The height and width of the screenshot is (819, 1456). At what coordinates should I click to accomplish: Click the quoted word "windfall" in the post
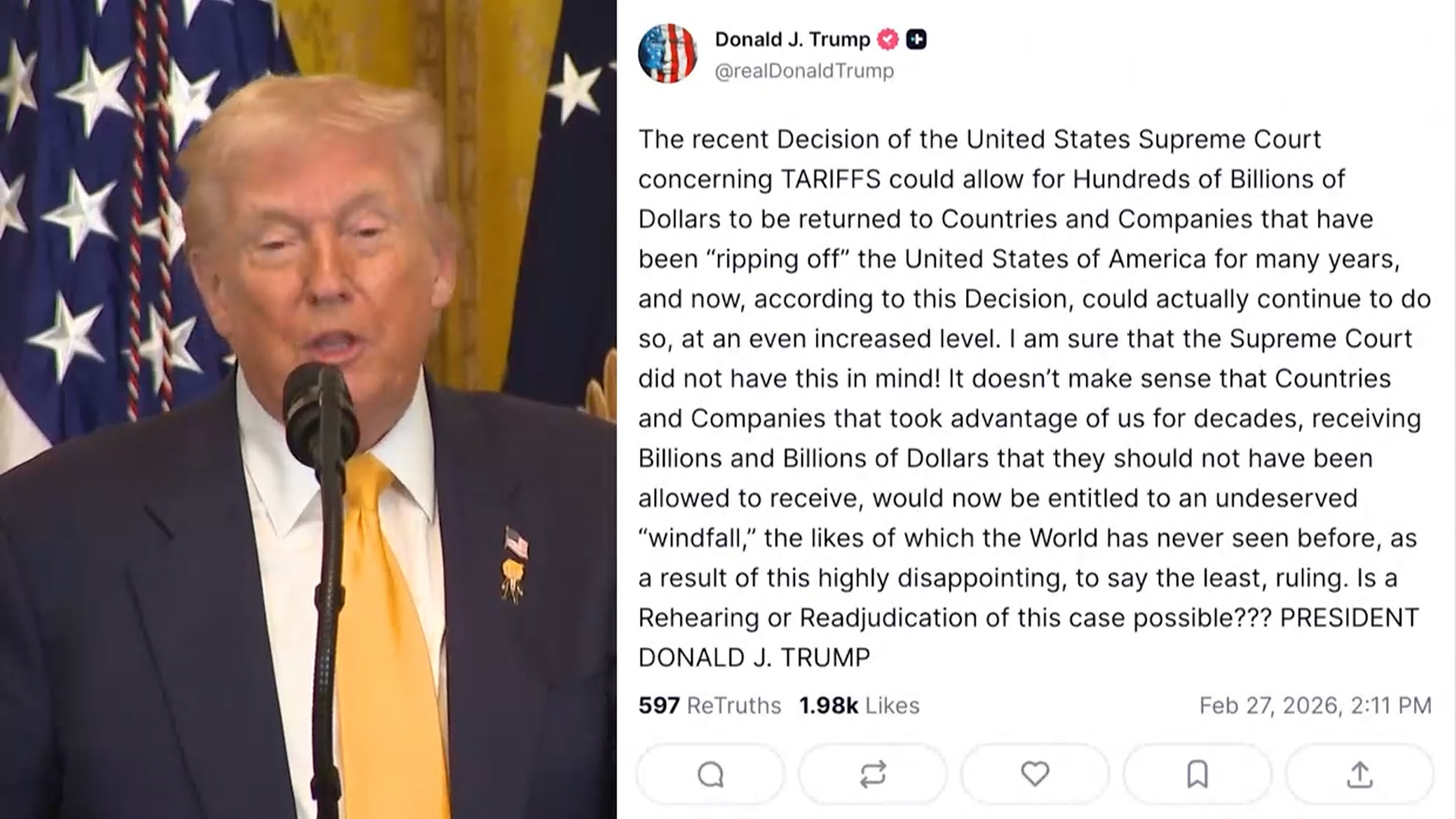click(698, 538)
